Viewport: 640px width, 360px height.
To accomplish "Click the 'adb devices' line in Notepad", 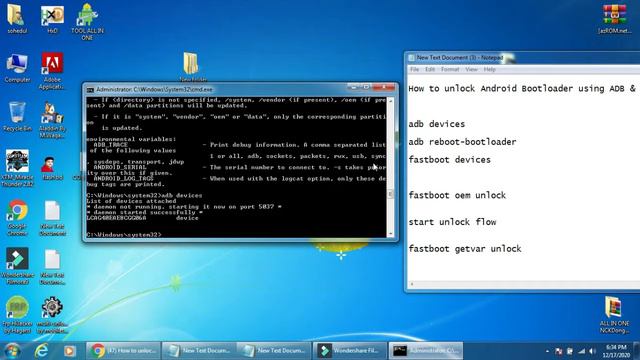I will pos(436,124).
